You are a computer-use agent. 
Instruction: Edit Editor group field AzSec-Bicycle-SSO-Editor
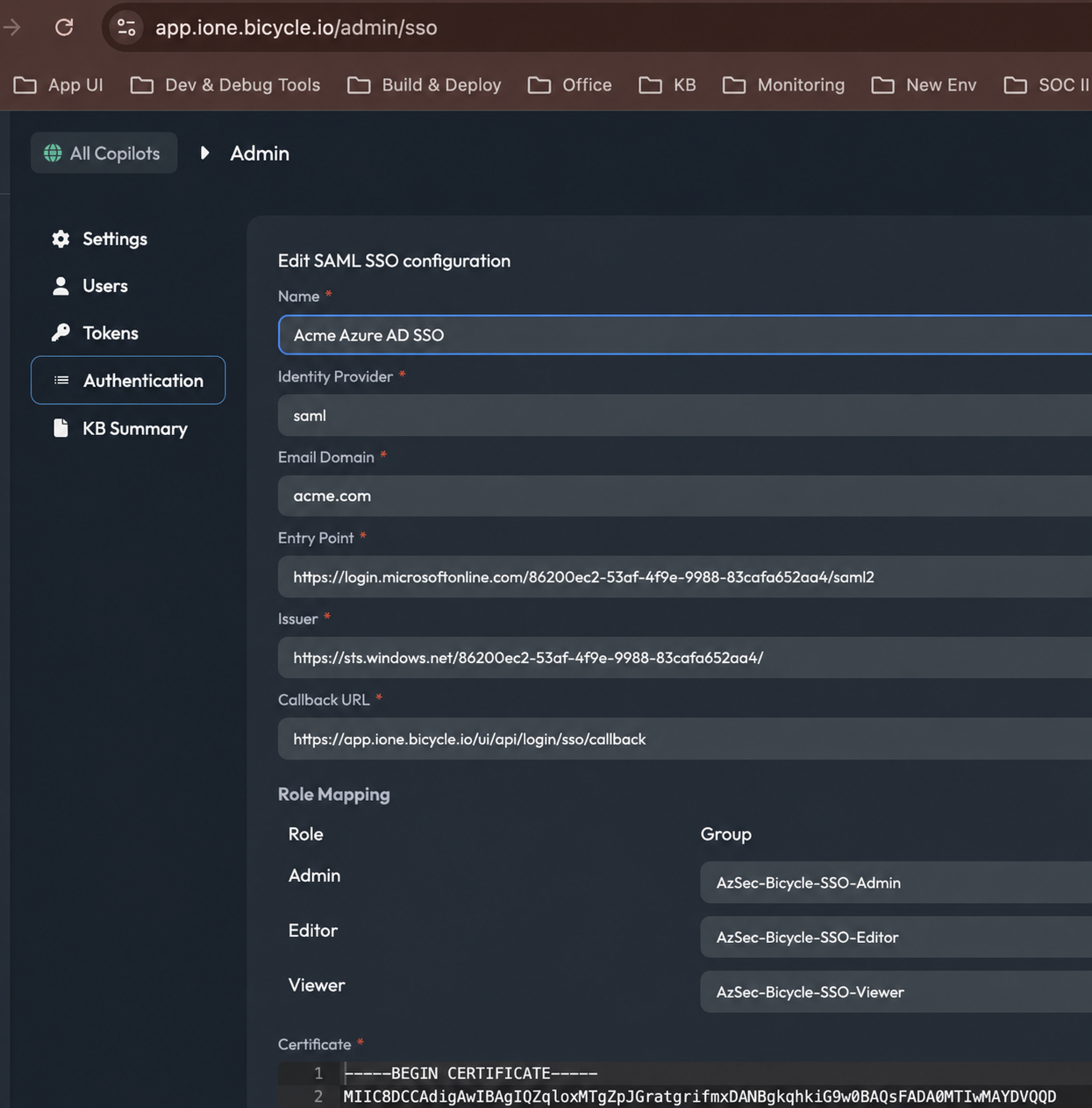(x=896, y=937)
